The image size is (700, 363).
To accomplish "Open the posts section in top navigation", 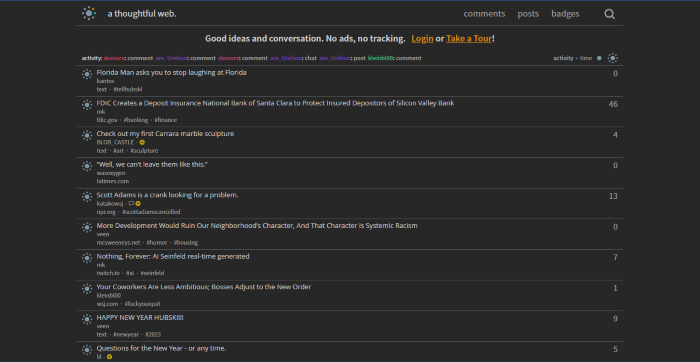I will point(528,14).
